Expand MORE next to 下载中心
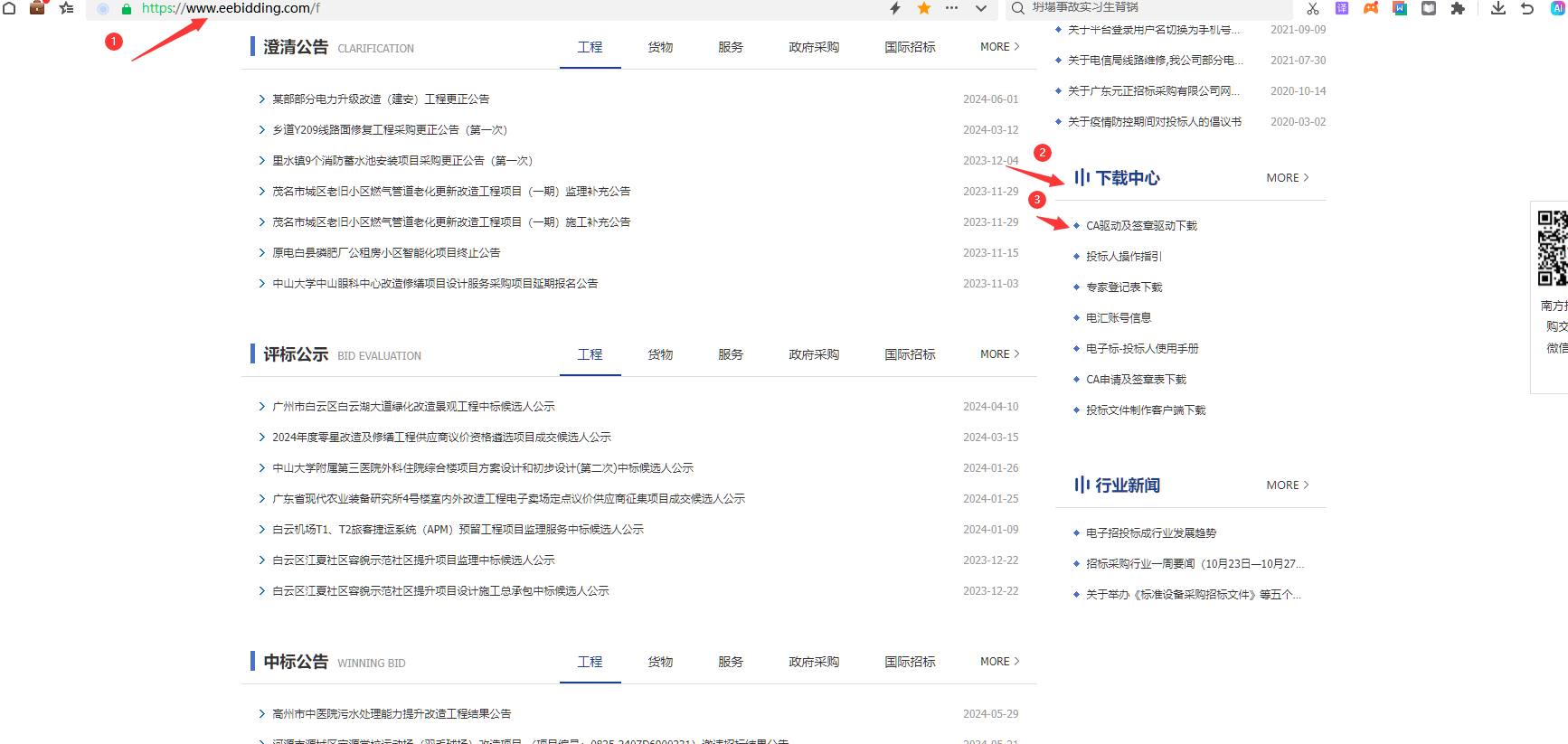This screenshot has height=744, width=1568. (1287, 178)
